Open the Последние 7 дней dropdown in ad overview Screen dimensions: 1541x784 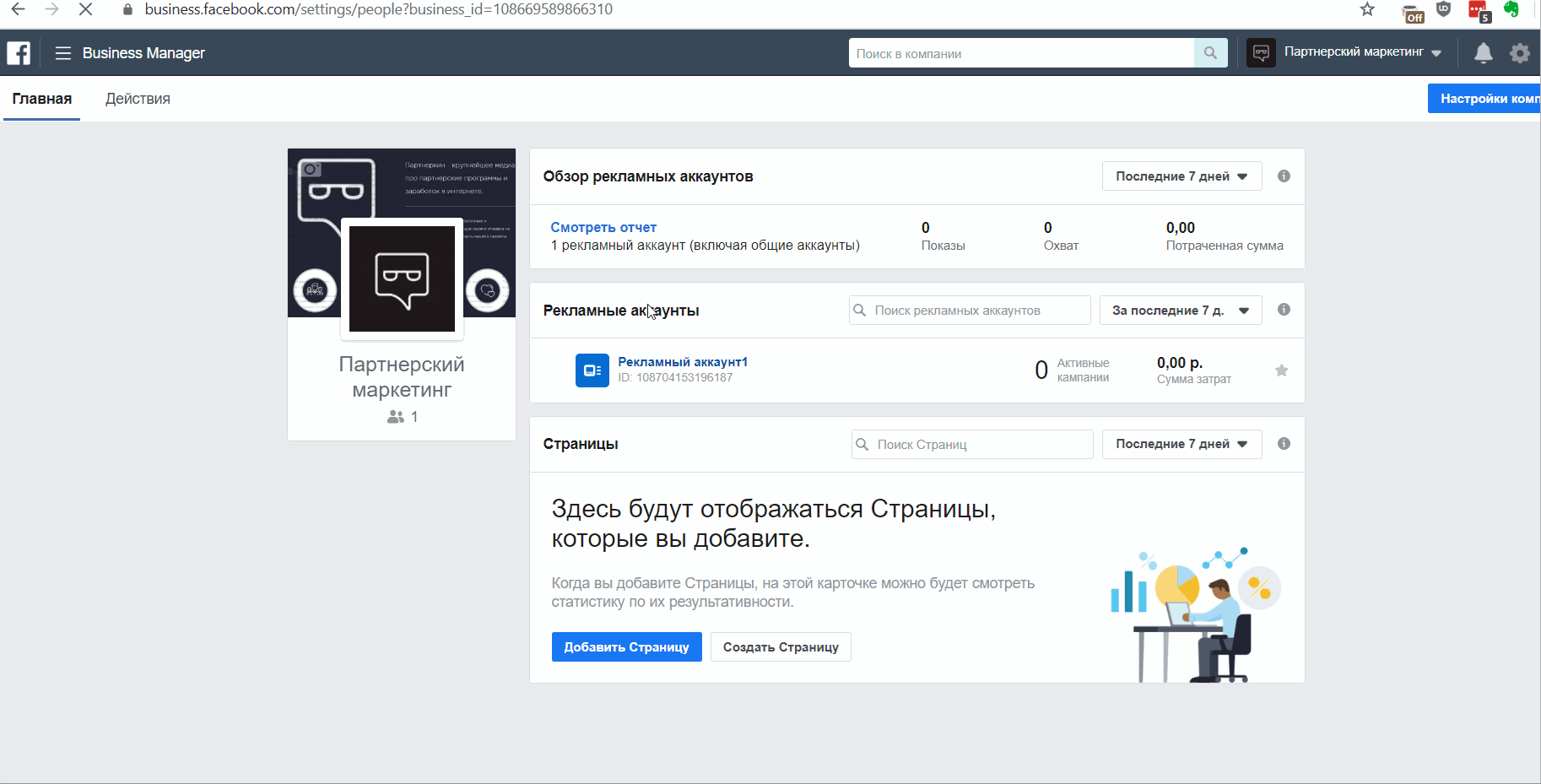point(1181,176)
